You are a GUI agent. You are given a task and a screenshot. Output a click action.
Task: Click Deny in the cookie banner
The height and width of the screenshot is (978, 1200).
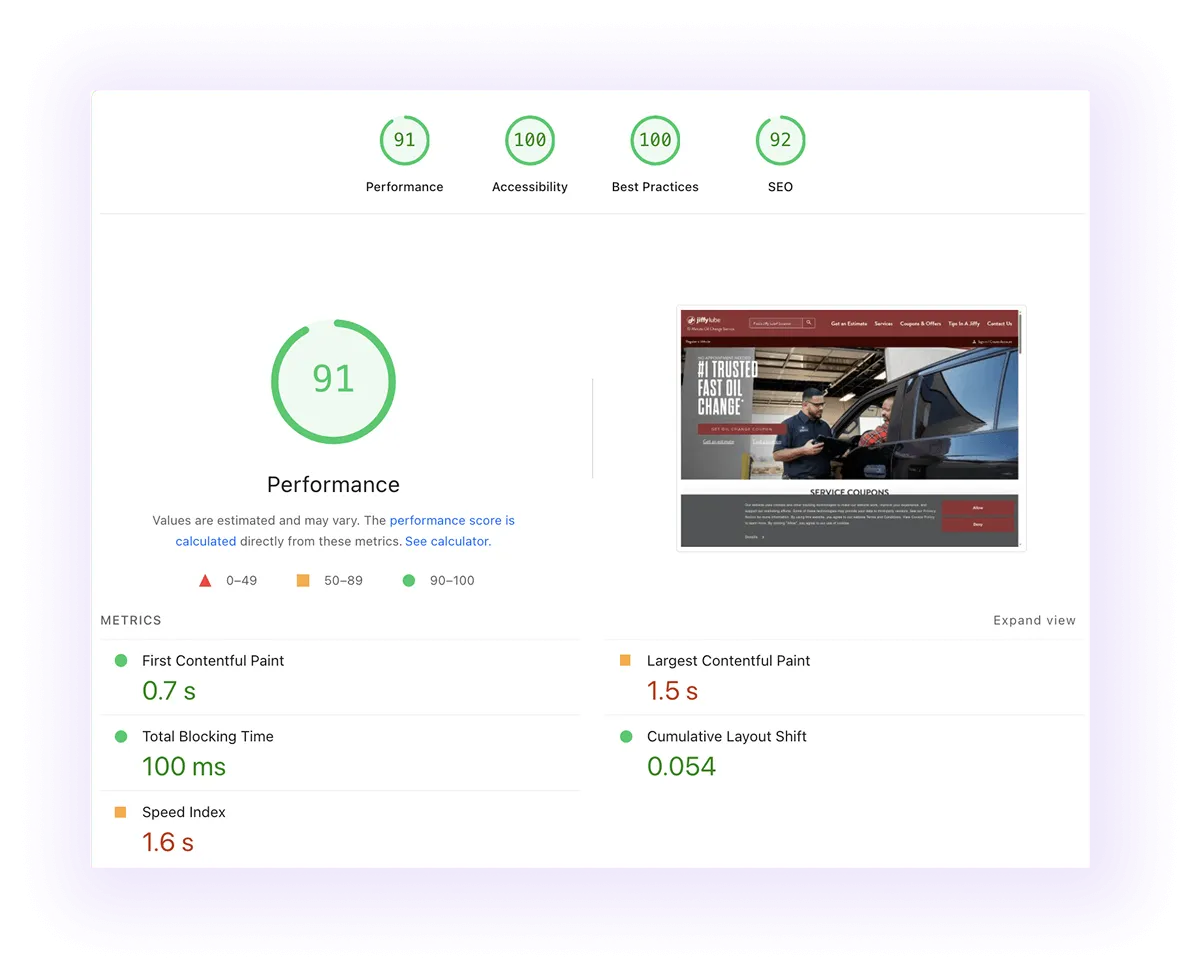pos(978,525)
